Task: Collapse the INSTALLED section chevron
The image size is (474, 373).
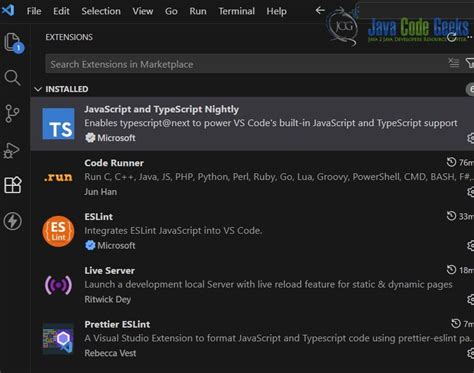Action: point(38,89)
